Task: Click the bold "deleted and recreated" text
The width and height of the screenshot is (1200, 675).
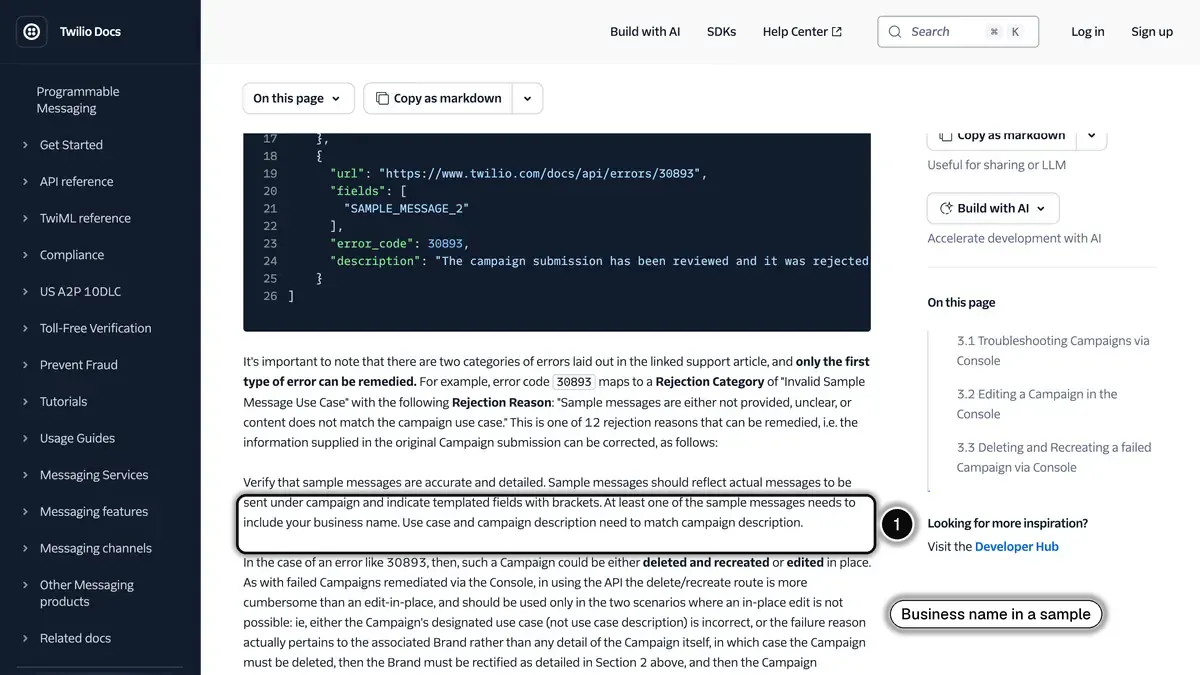Action: click(x=706, y=562)
